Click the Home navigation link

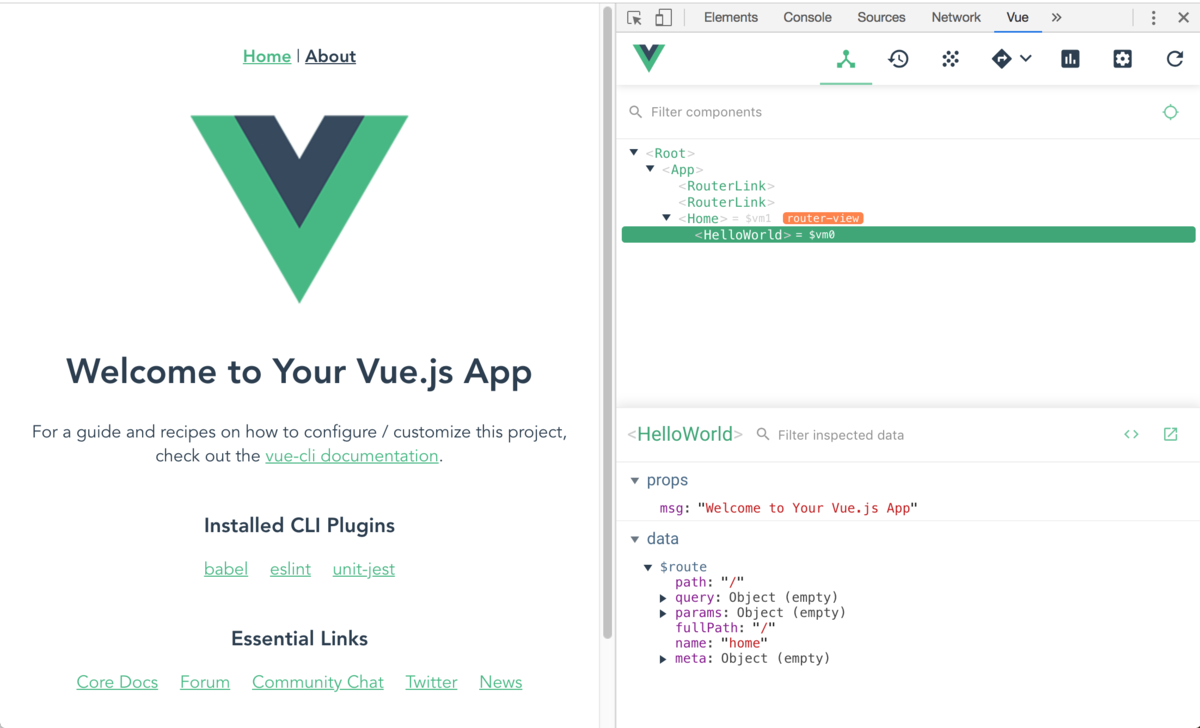pyautogui.click(x=267, y=56)
